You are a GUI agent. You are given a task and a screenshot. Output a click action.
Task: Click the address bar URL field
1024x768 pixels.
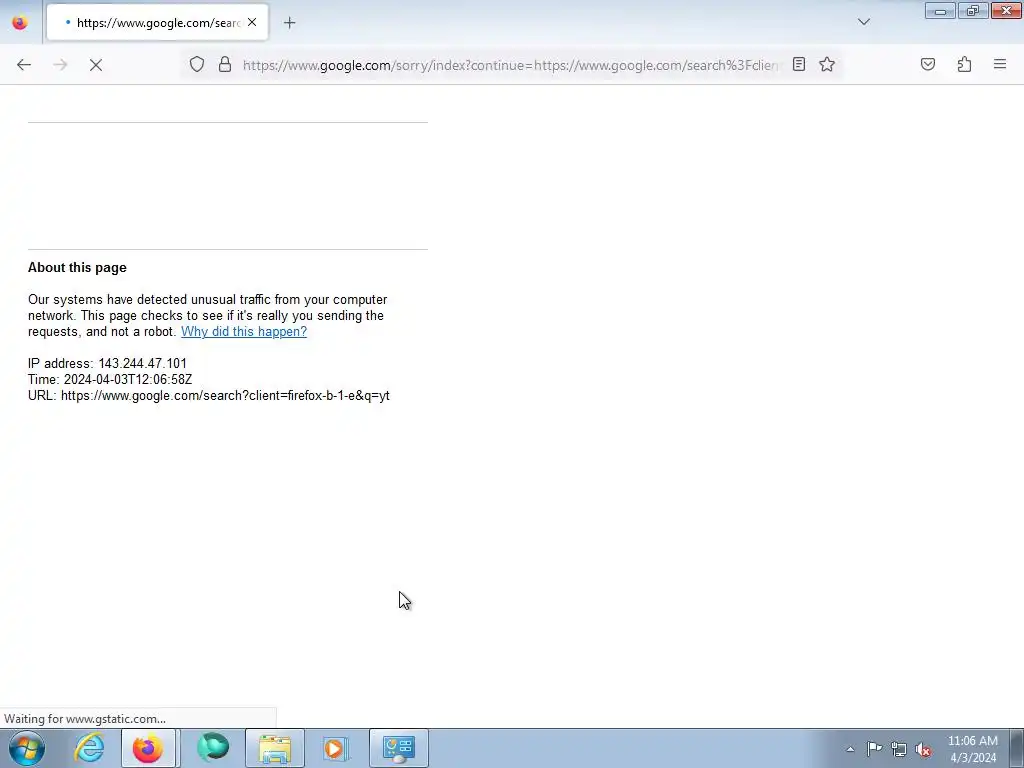509,65
